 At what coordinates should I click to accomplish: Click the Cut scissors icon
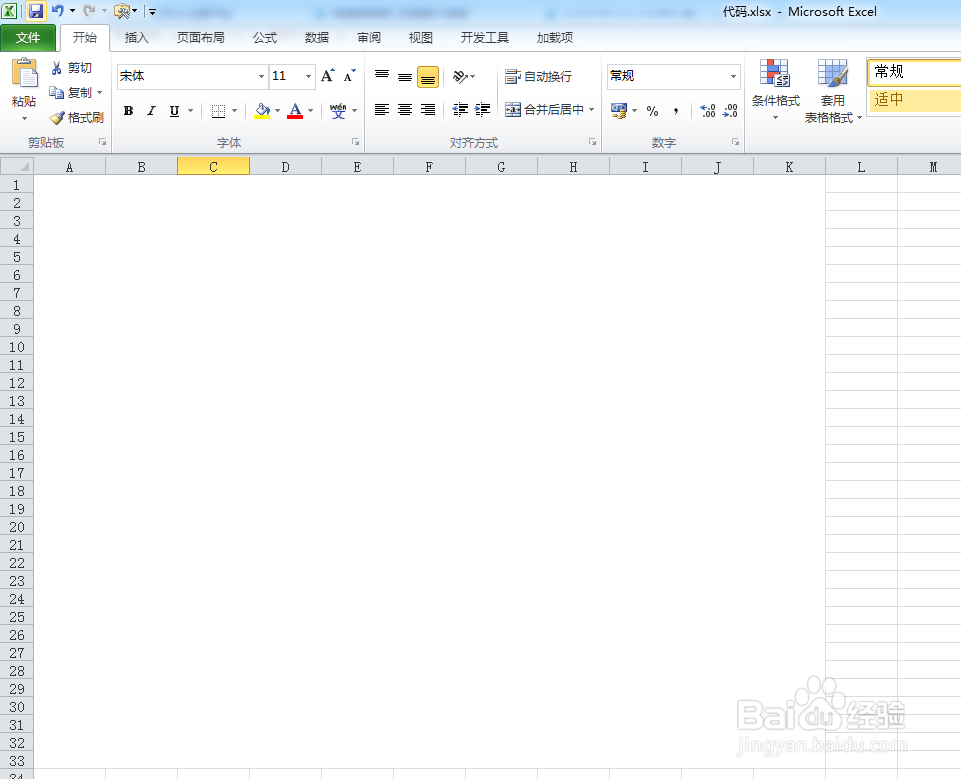(56, 67)
